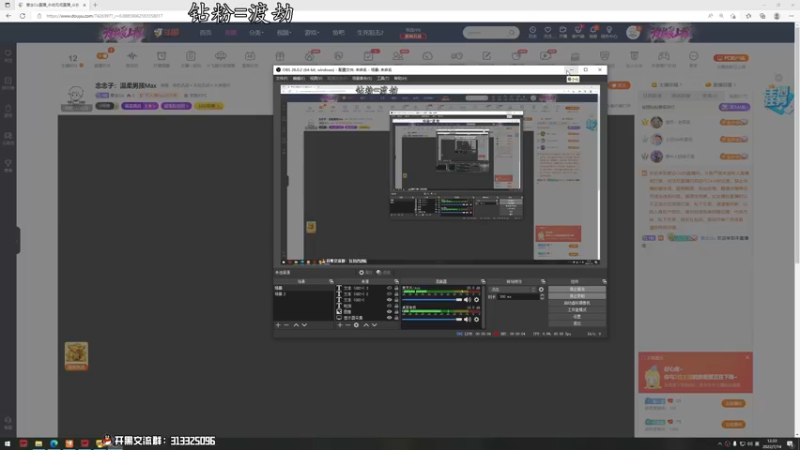
Task: Open the second mixer channel's gear settings
Action: pyautogui.click(x=477, y=319)
